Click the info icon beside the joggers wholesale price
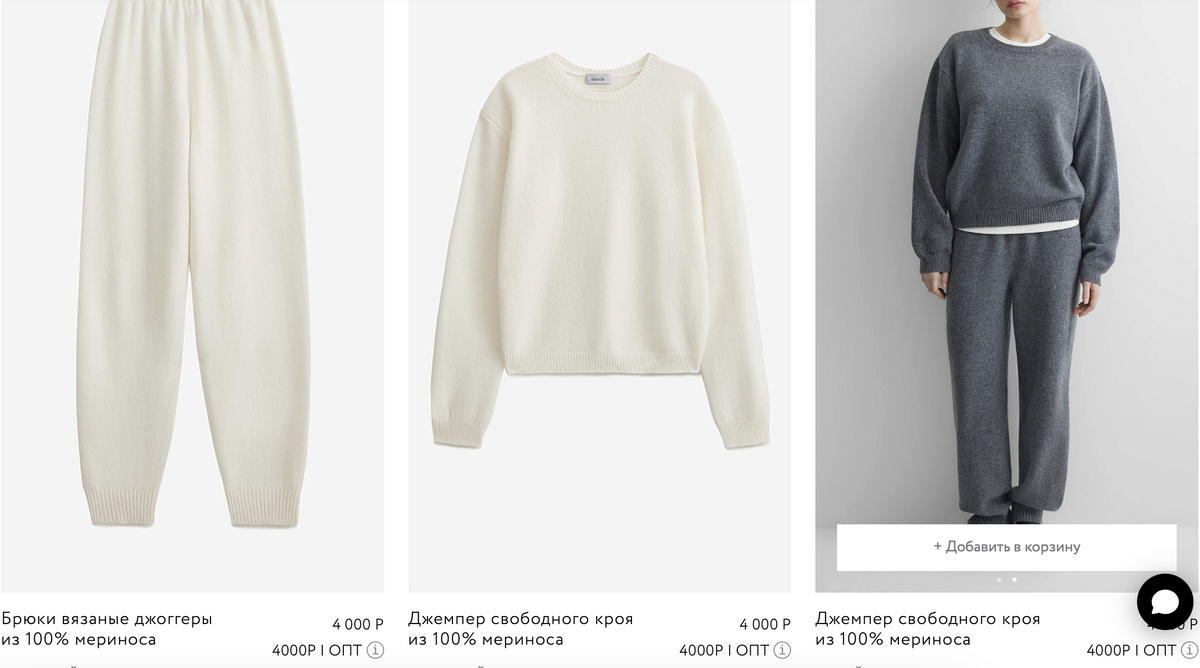Image resolution: width=1200 pixels, height=668 pixels. (376, 650)
